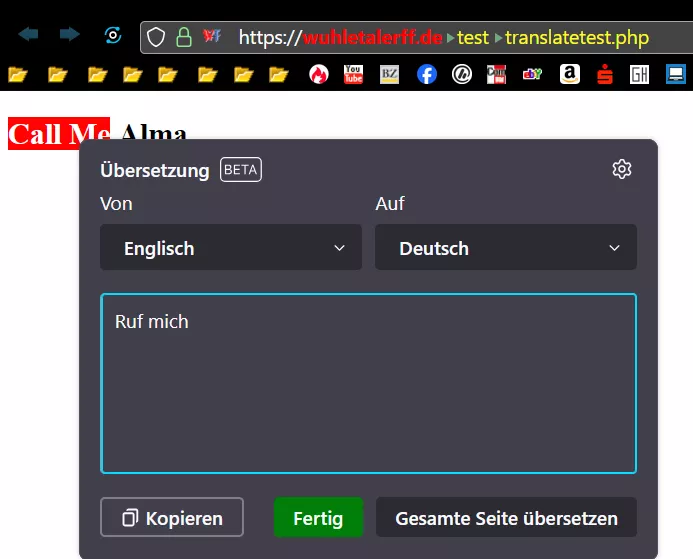Open the Sparkasse red S bookmark

[605, 74]
